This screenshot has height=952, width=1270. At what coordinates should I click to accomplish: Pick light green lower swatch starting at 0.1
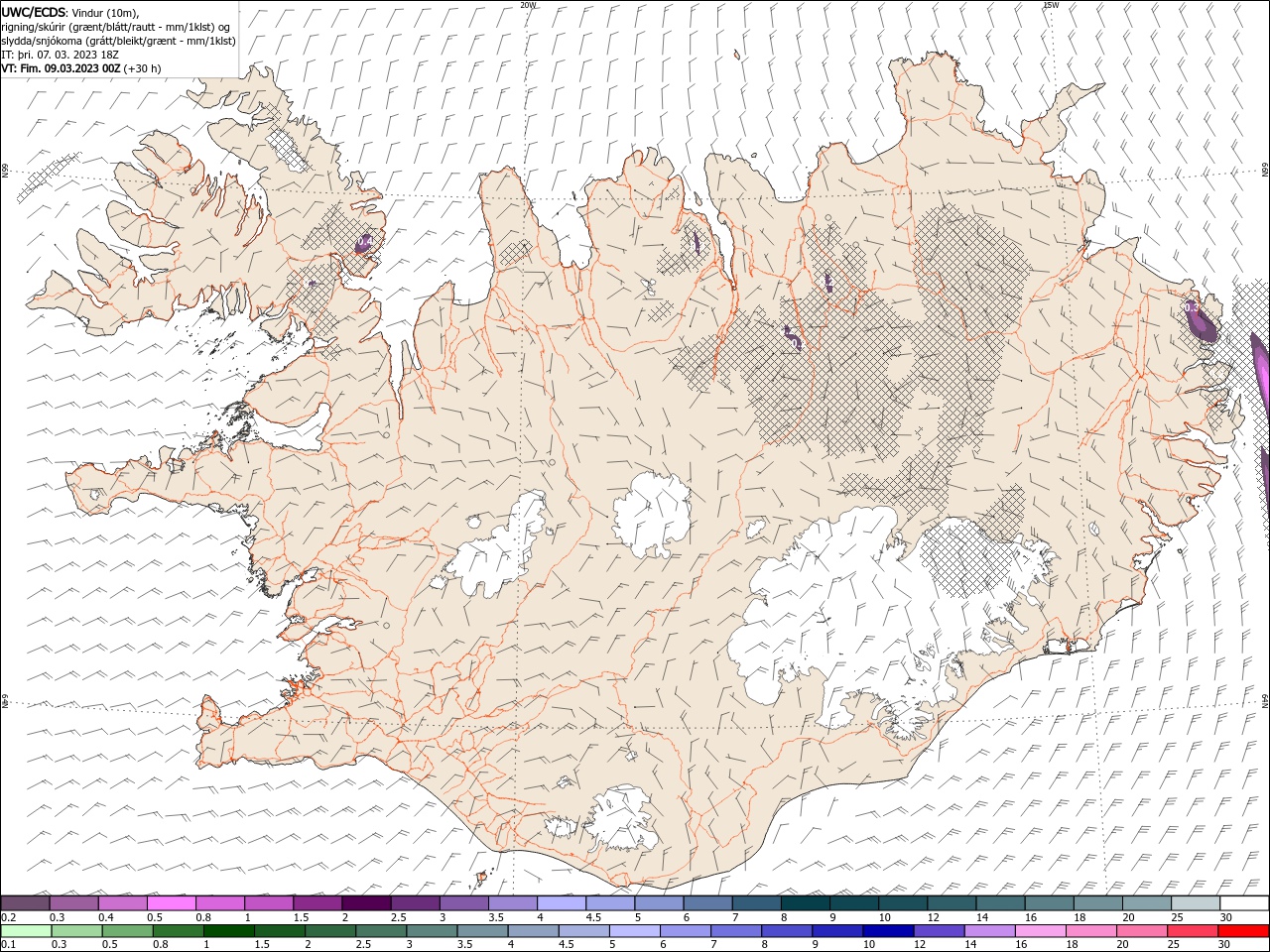[26, 931]
